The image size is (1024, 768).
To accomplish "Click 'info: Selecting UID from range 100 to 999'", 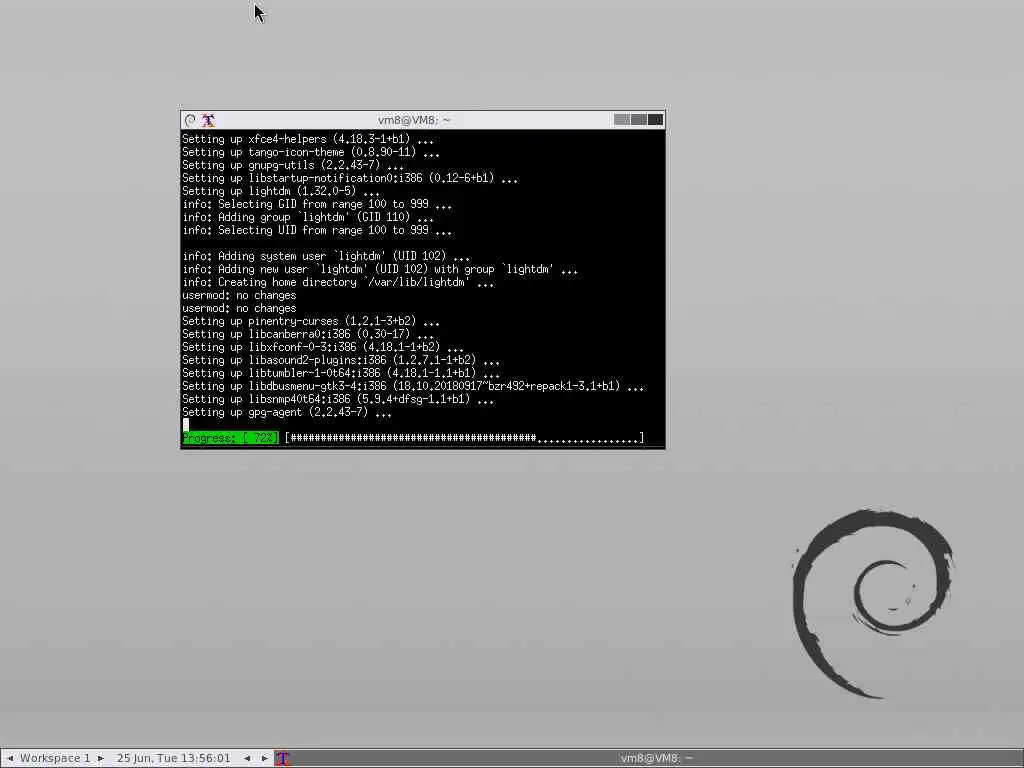I will (317, 231).
